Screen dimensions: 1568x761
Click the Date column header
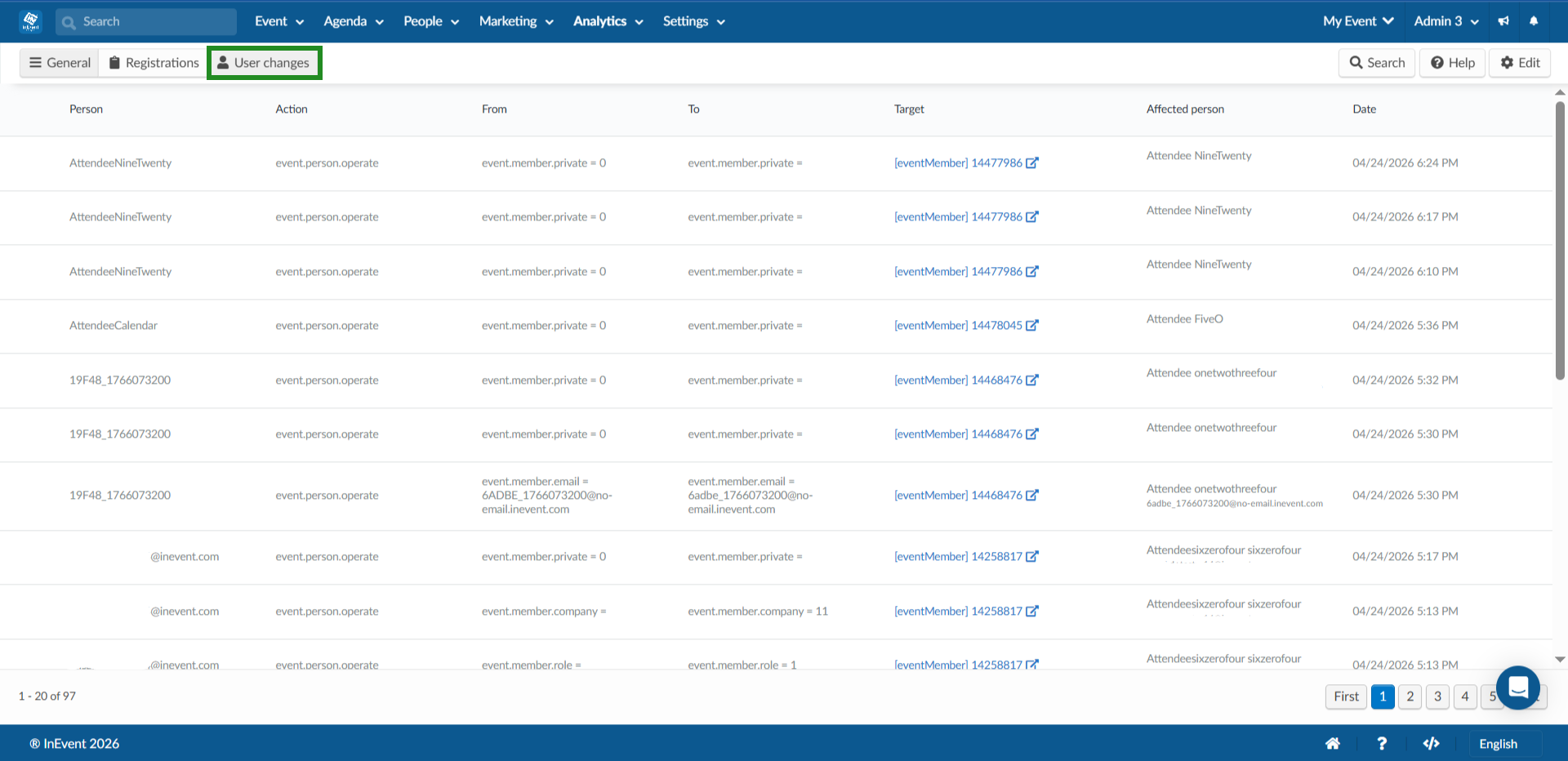tap(1364, 109)
